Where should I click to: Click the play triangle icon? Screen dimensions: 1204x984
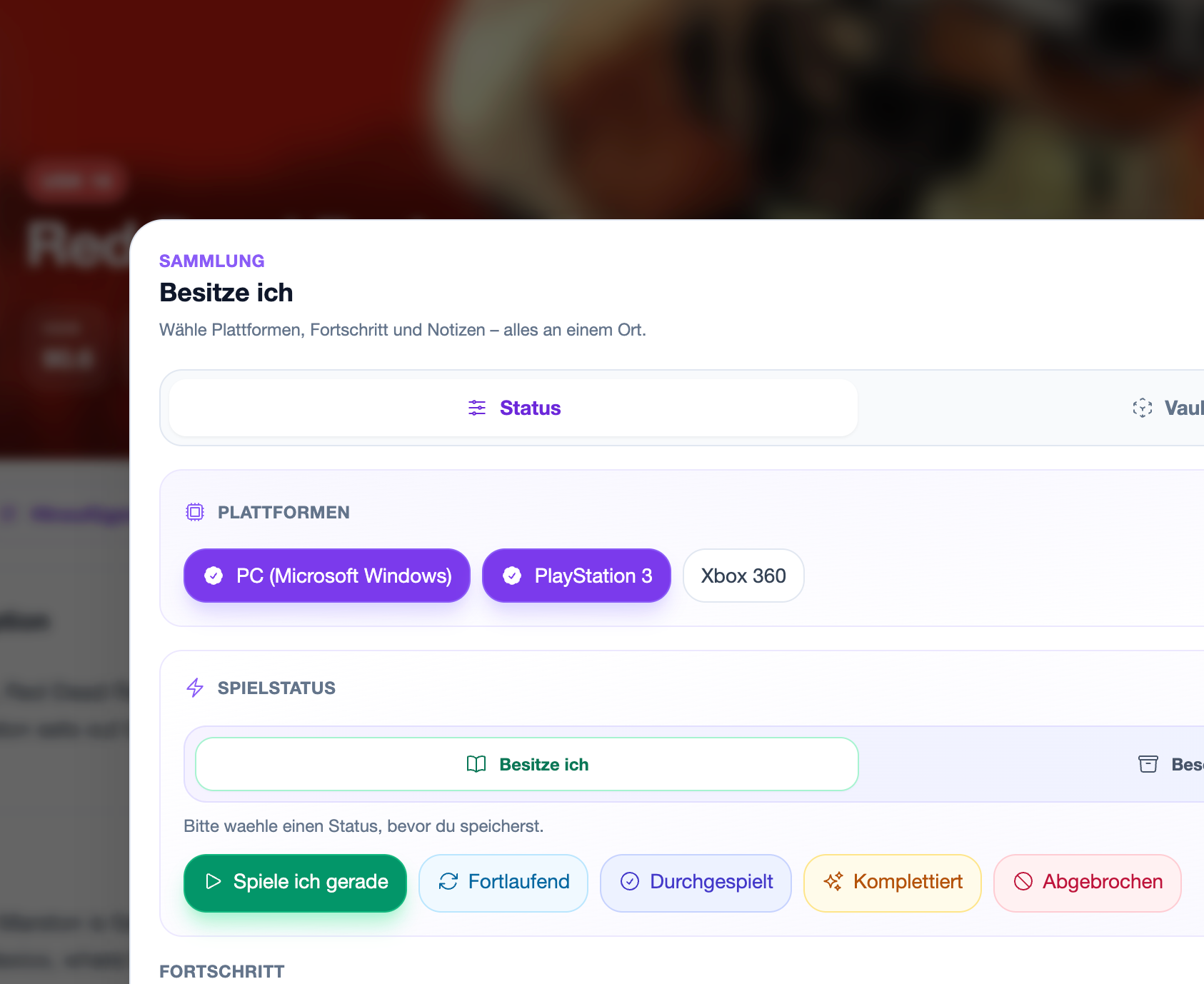click(213, 881)
